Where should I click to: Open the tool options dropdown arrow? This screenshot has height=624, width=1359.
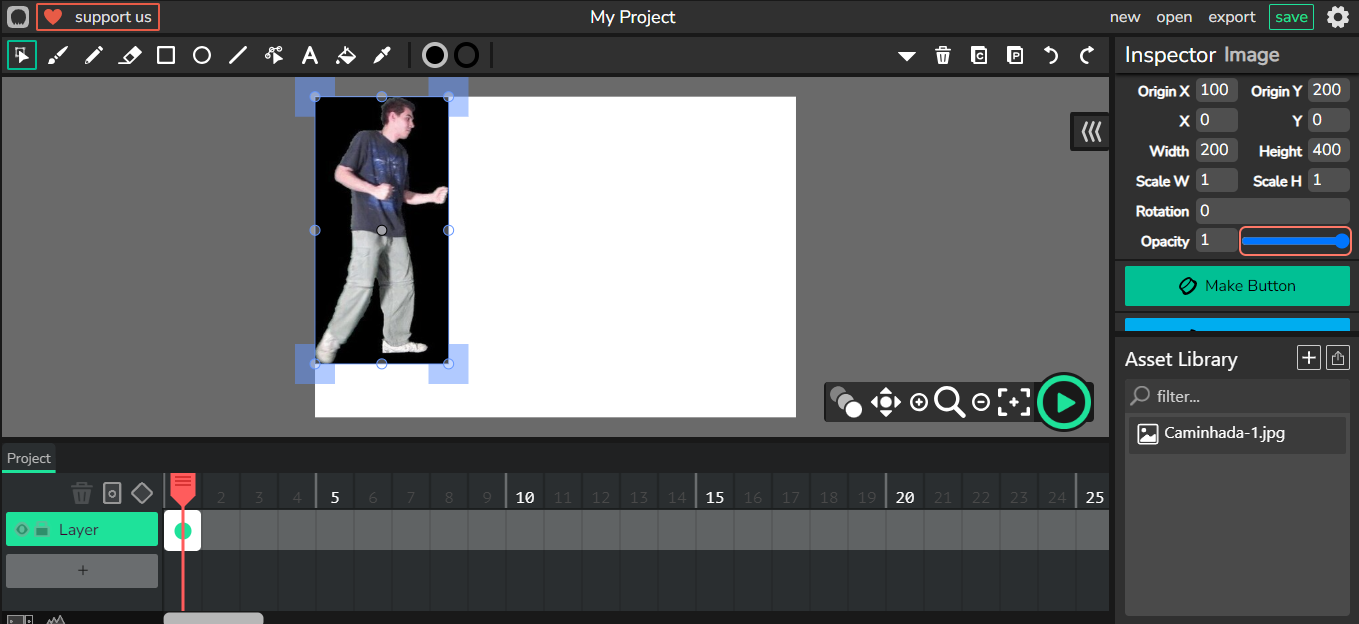(x=907, y=56)
